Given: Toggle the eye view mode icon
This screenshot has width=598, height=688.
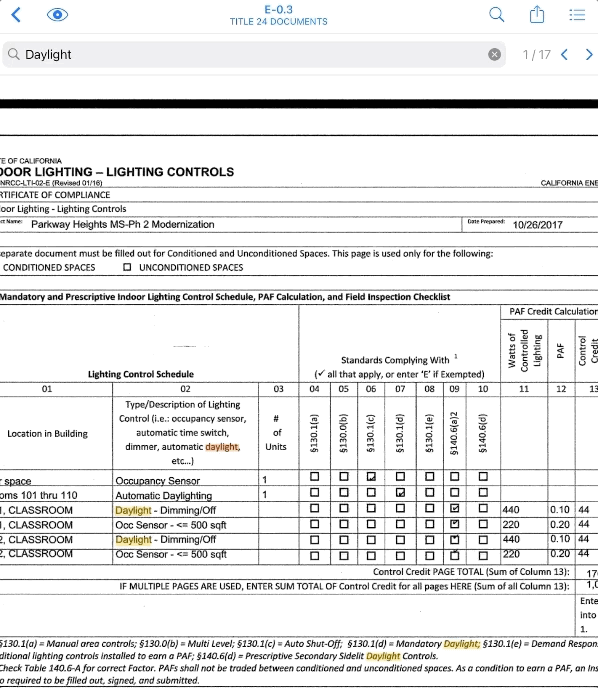Looking at the screenshot, I should tap(57, 14).
